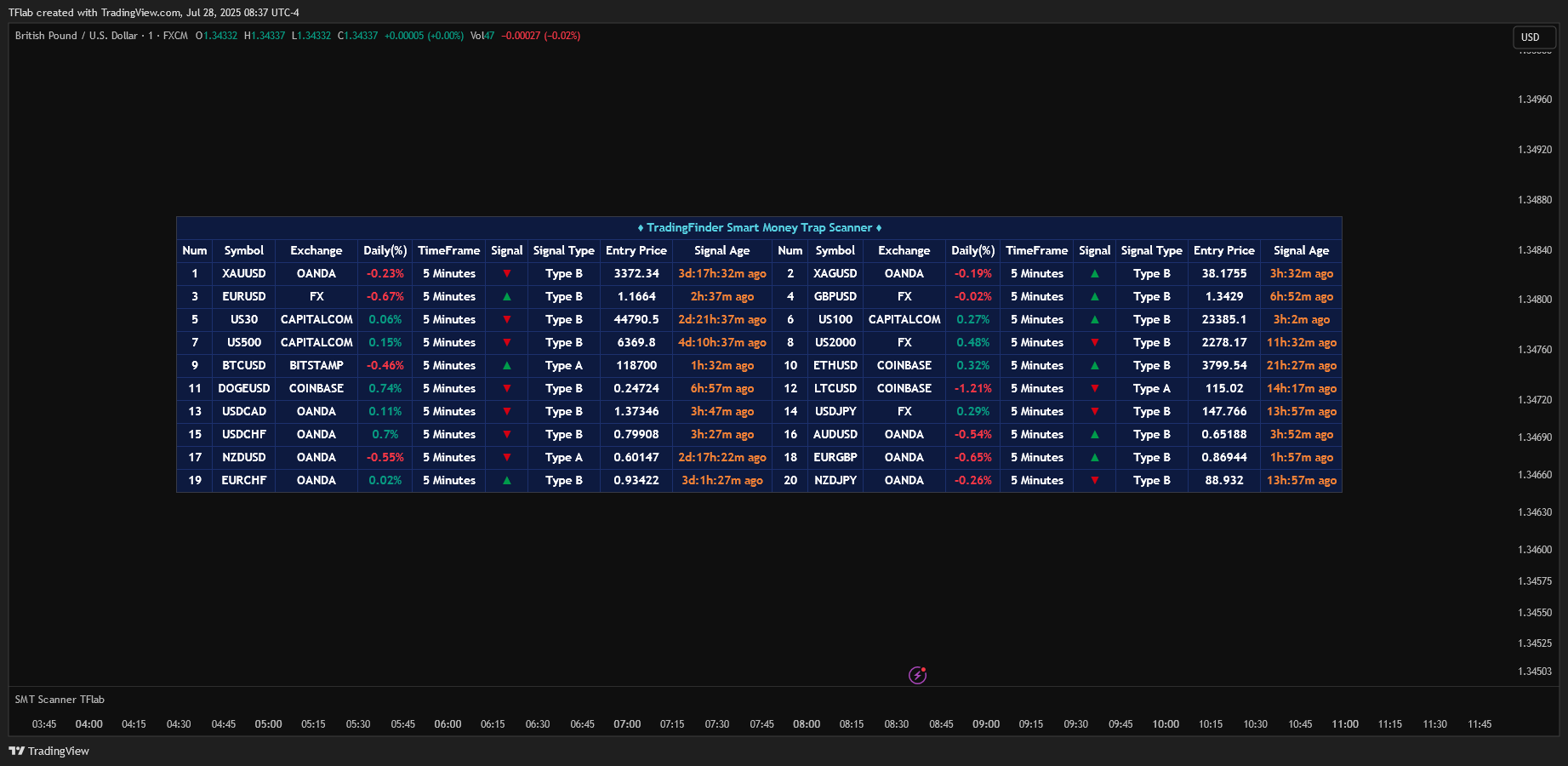Click the red down signal arrow for LTCUSD
This screenshot has width=1568, height=766.
[x=1095, y=388]
